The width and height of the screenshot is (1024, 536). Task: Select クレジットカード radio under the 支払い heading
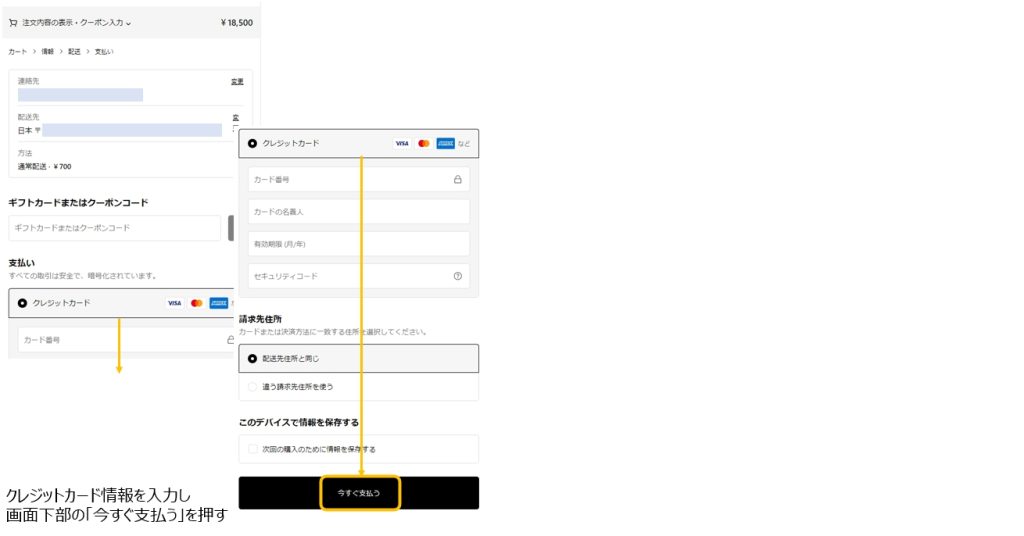pyautogui.click(x=22, y=303)
